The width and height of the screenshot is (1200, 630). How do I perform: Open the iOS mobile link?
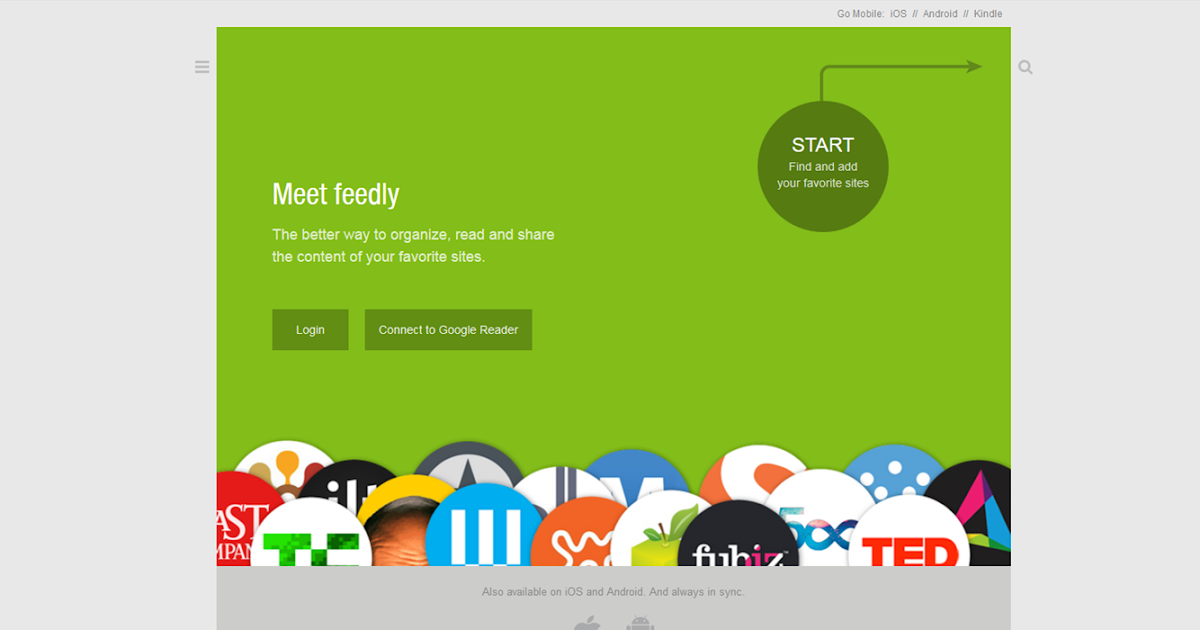(x=897, y=14)
